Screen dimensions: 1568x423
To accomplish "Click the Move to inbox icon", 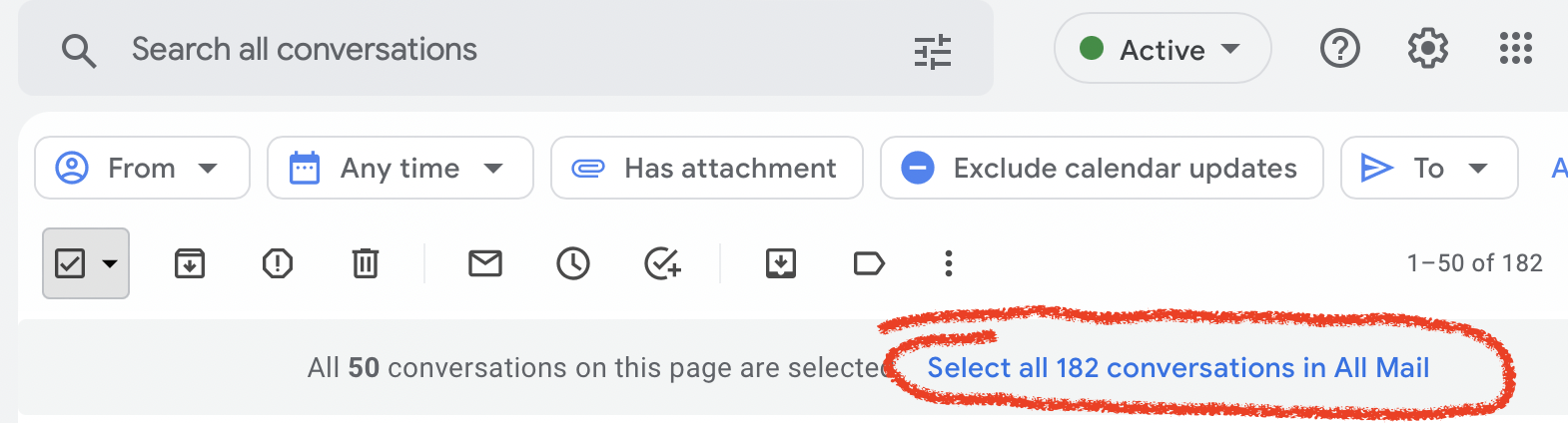I will (x=781, y=263).
